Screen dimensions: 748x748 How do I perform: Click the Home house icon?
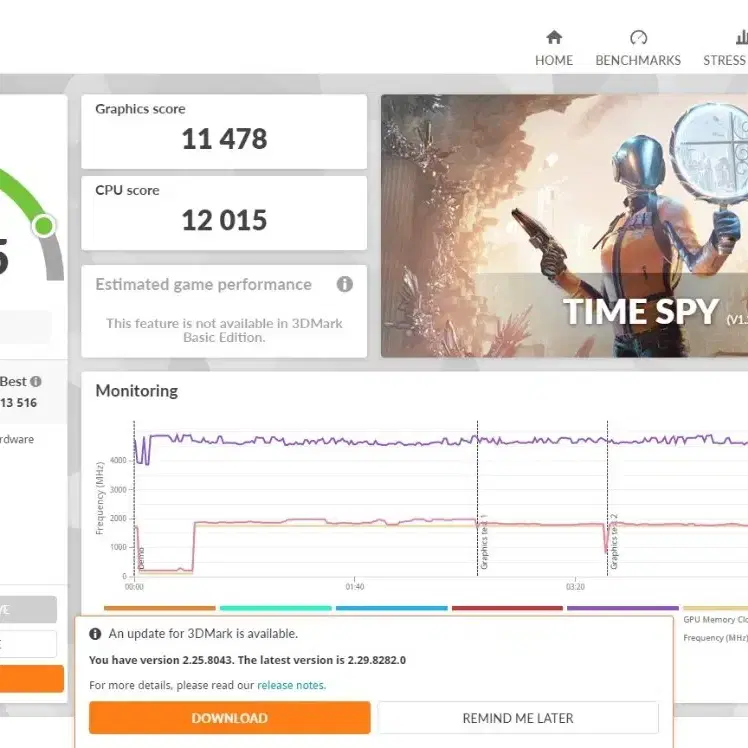[x=554, y=37]
